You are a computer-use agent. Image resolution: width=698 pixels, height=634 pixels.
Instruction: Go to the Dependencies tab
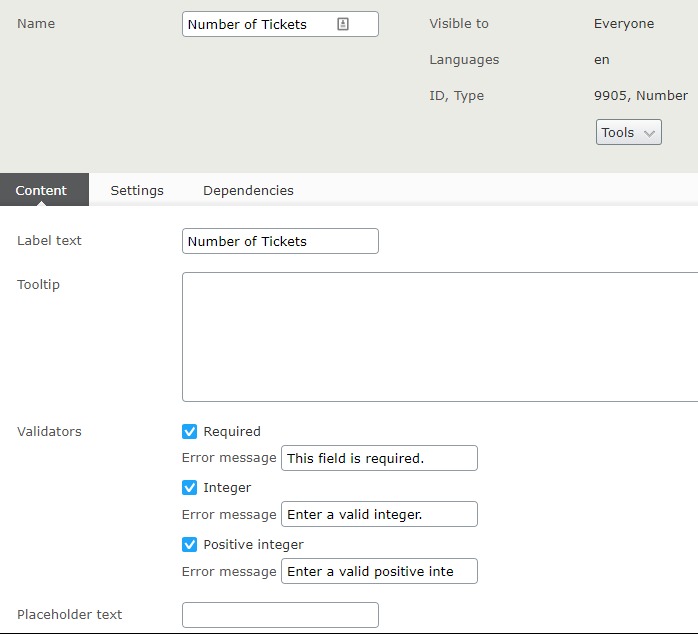[x=248, y=190]
